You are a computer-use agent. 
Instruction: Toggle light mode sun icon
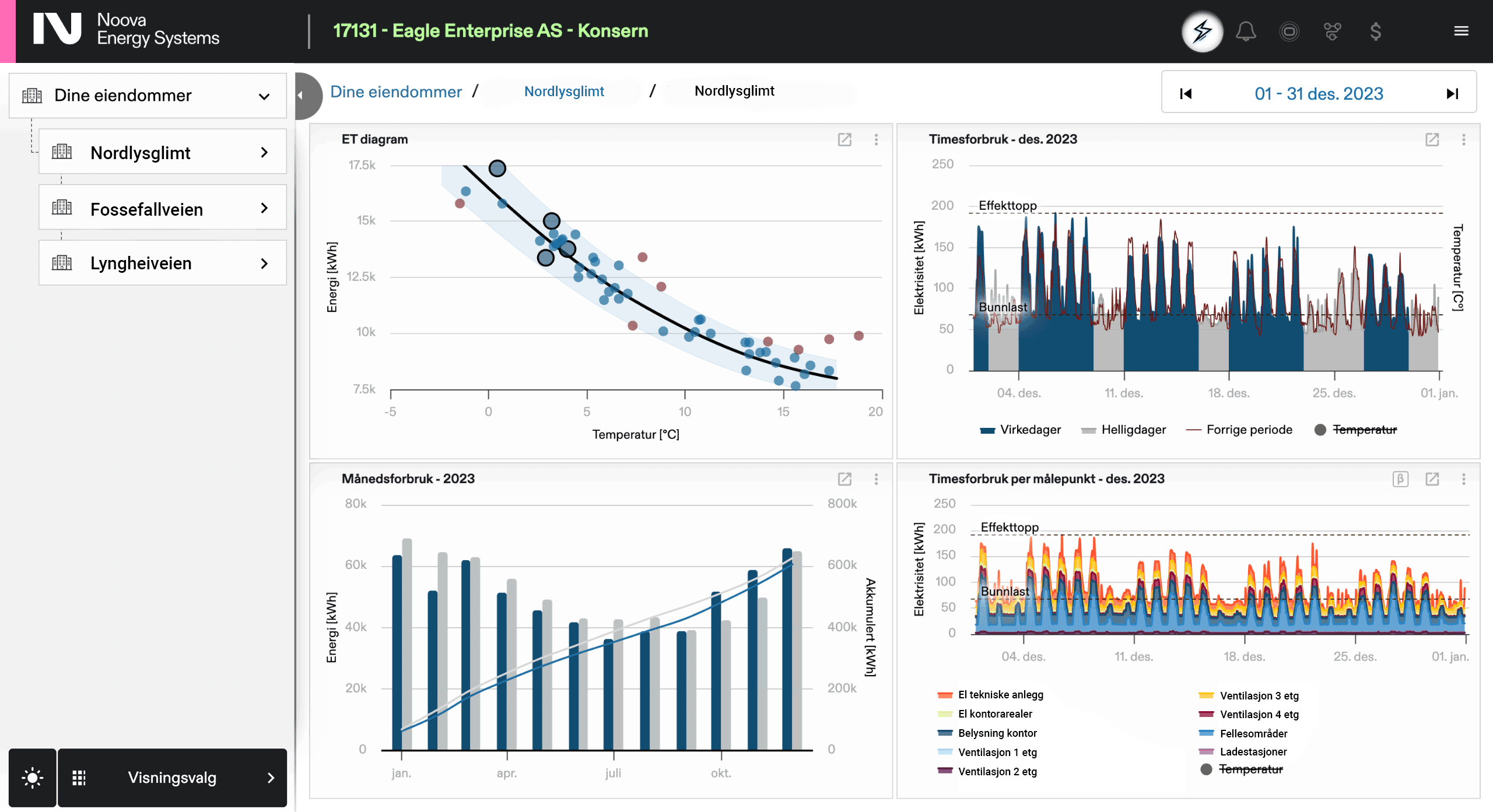32,778
